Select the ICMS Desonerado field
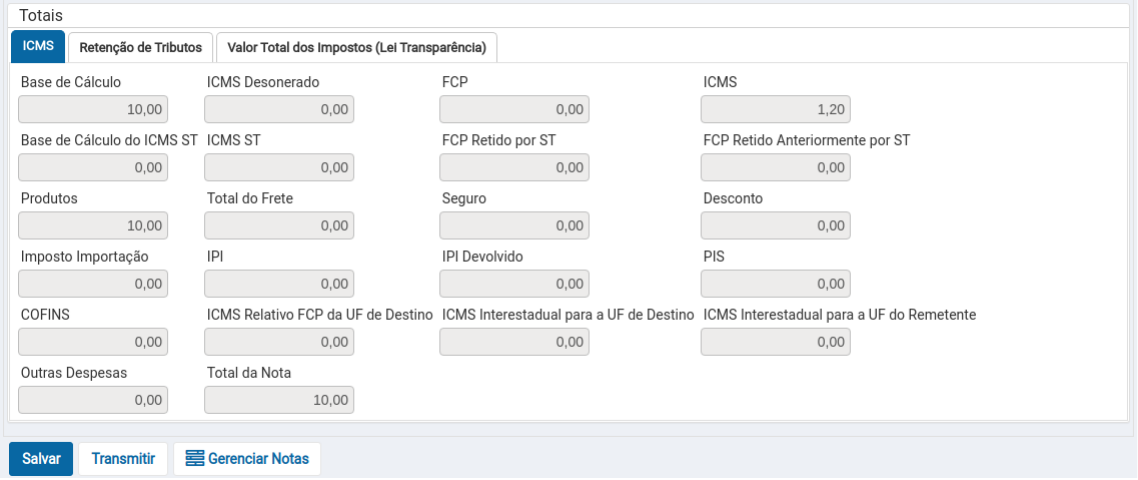This screenshot has height=480, width=1138. point(279,110)
